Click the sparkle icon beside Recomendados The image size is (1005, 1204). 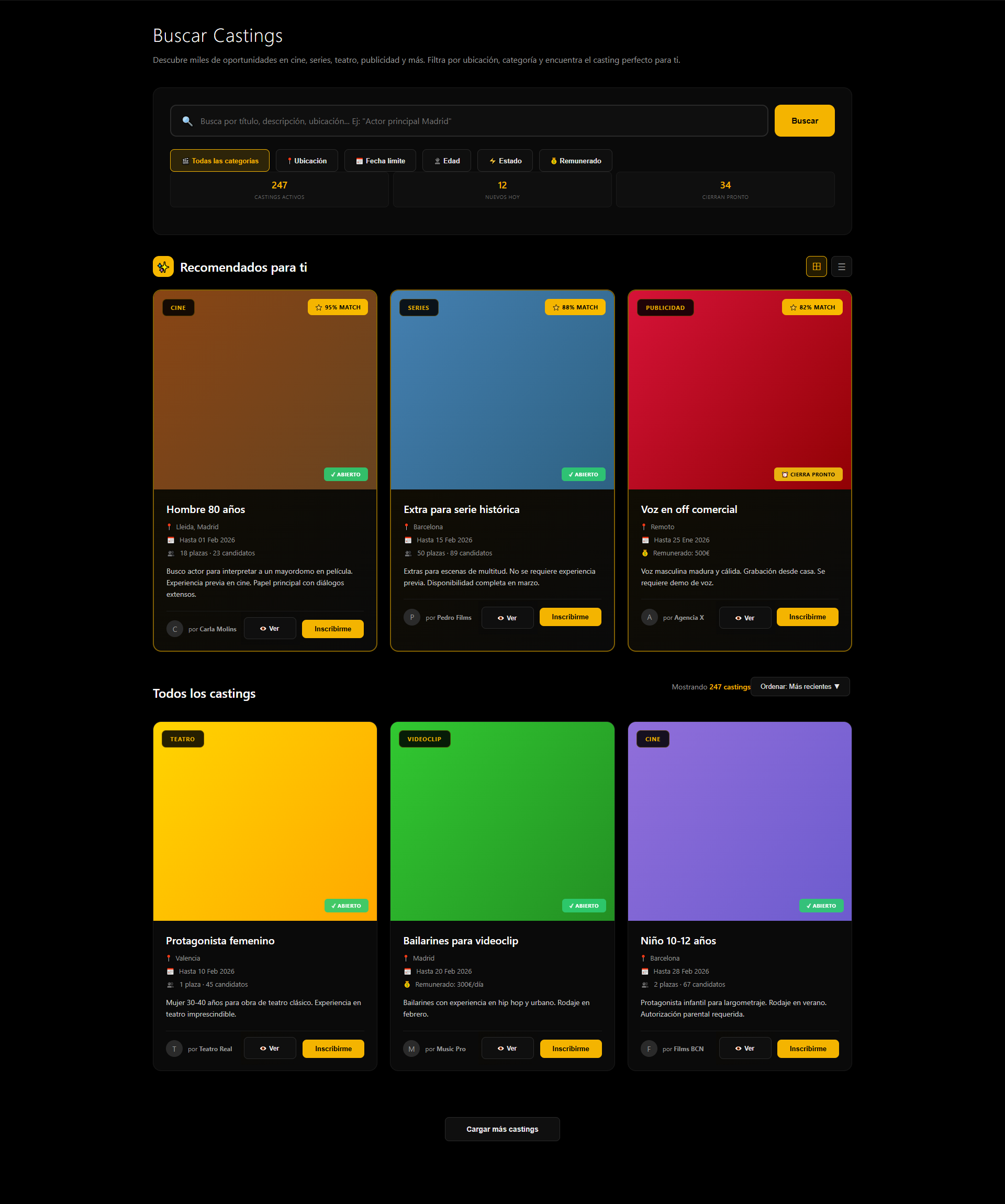(163, 266)
